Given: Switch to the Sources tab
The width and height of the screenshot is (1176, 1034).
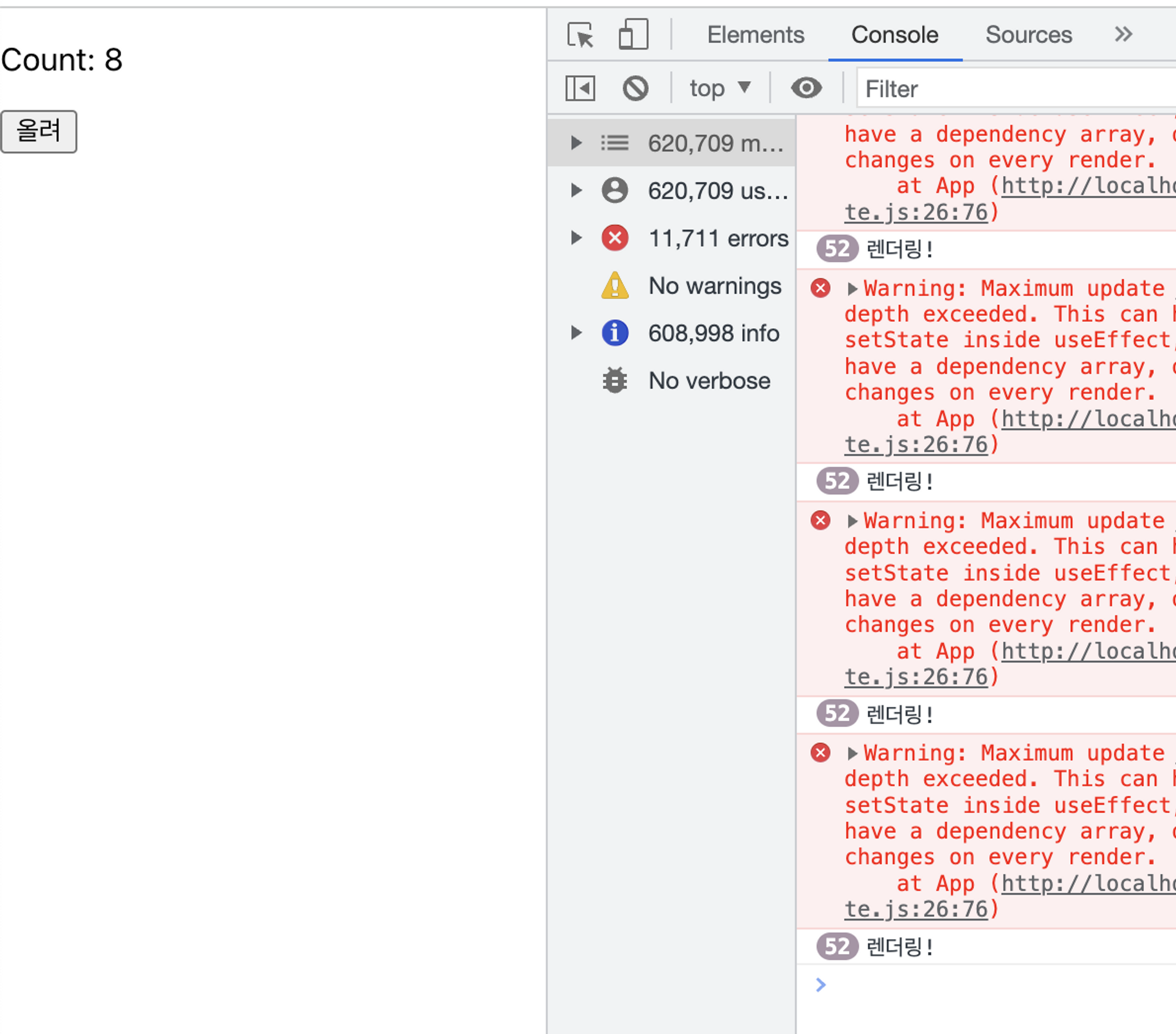Looking at the screenshot, I should point(1028,35).
